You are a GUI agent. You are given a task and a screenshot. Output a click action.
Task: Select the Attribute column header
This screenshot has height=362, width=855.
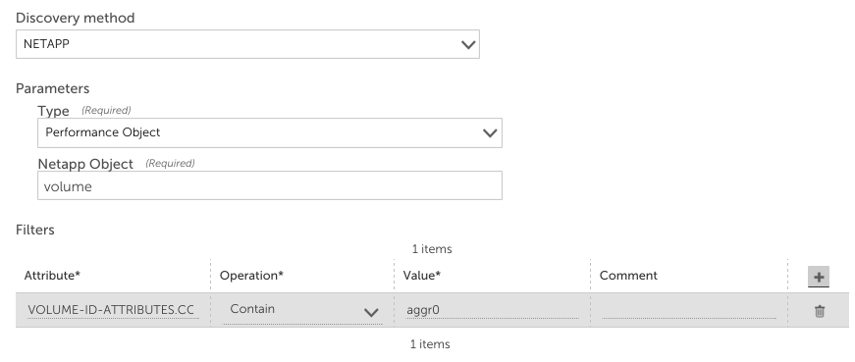tap(52, 275)
